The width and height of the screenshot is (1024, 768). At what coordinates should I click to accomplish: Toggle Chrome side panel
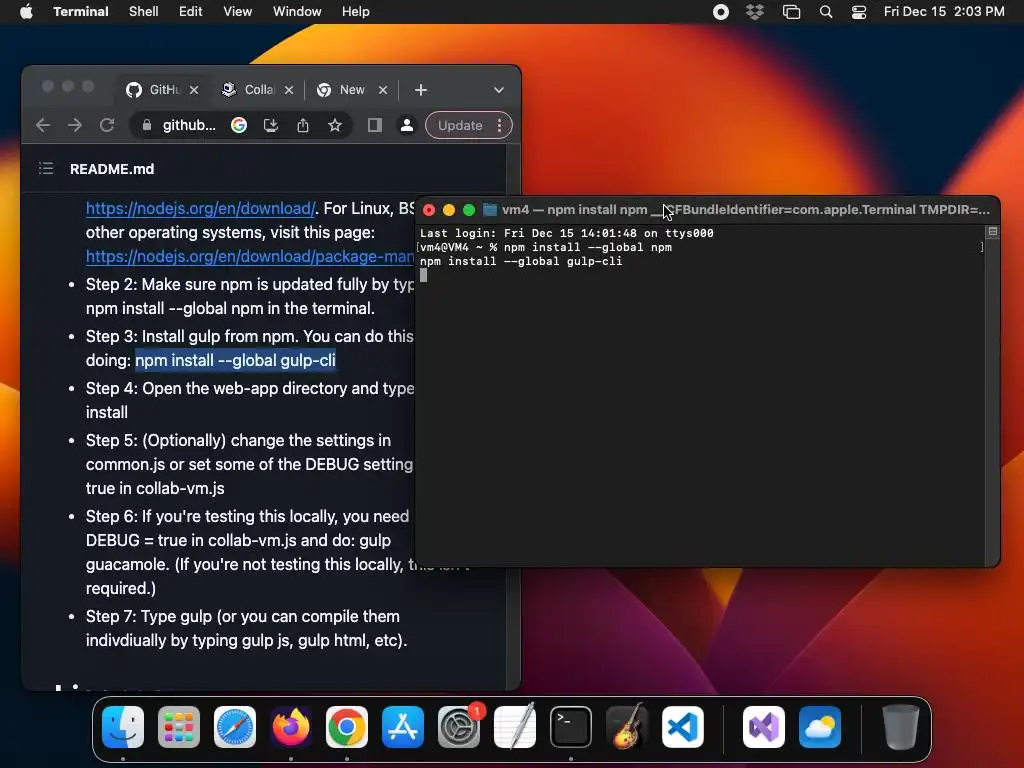click(374, 125)
